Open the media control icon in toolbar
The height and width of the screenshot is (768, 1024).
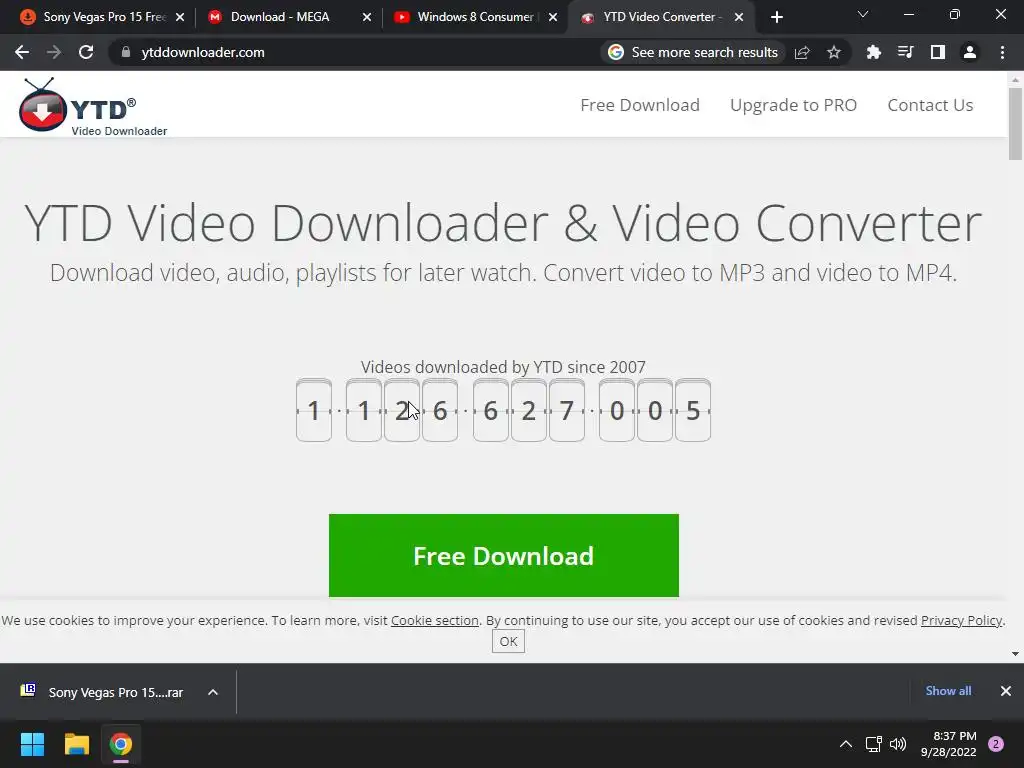pos(905,52)
